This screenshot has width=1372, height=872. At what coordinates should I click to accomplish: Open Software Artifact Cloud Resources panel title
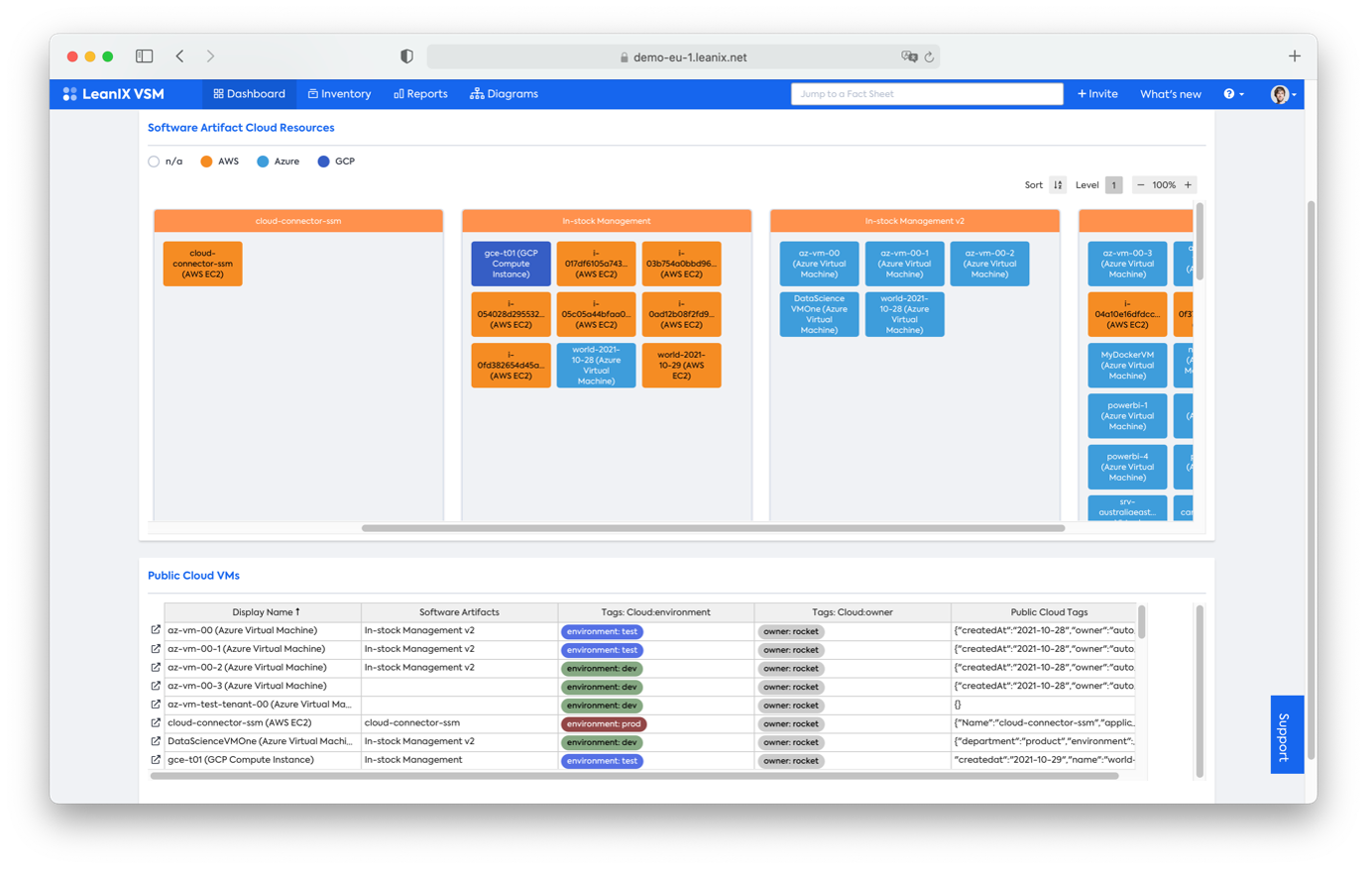[x=241, y=128]
